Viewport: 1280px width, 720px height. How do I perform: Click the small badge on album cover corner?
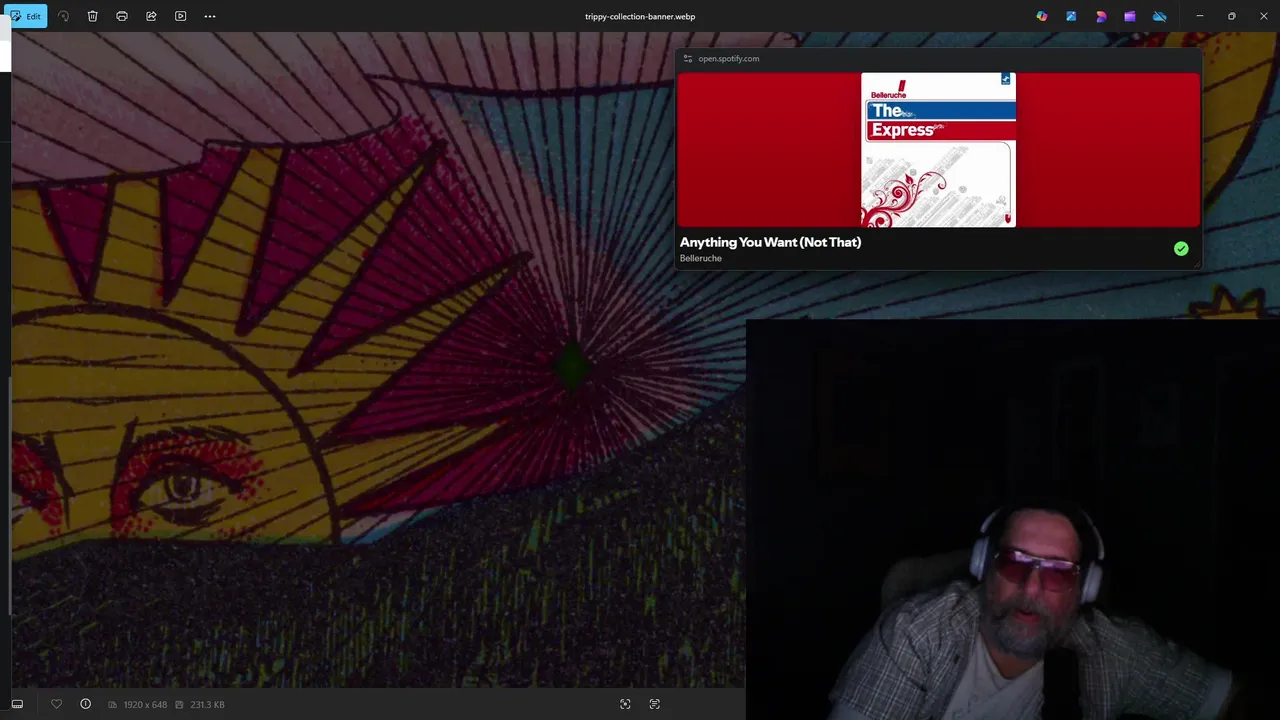pyautogui.click(x=1006, y=79)
